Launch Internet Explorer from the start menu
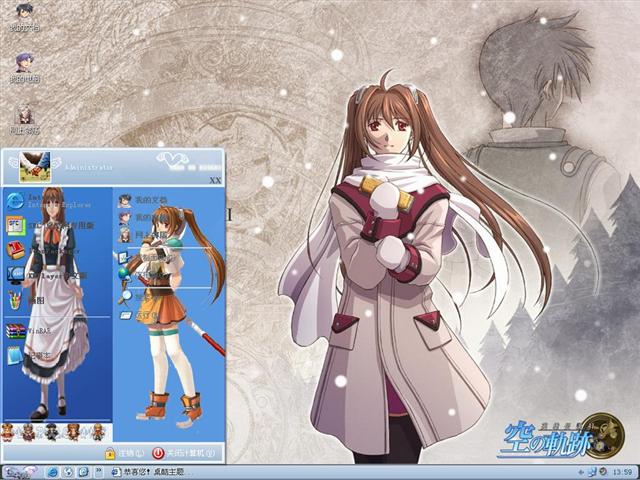Viewport: 640px width, 480px height. coord(49,200)
